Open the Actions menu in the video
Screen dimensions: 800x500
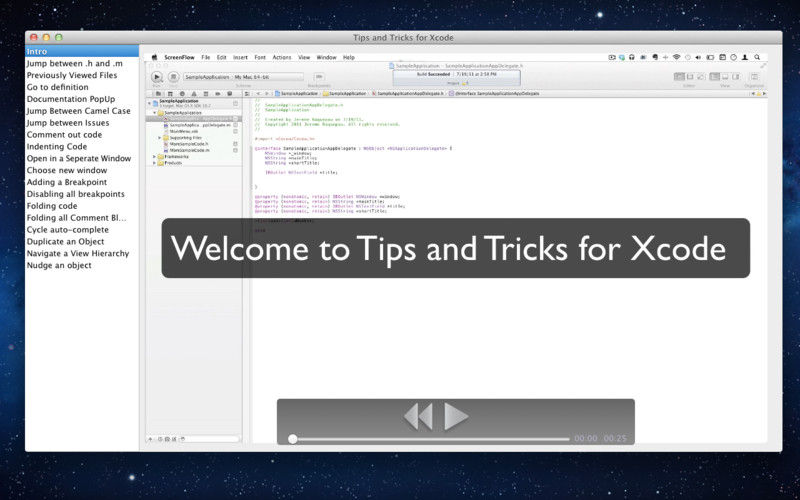click(282, 58)
